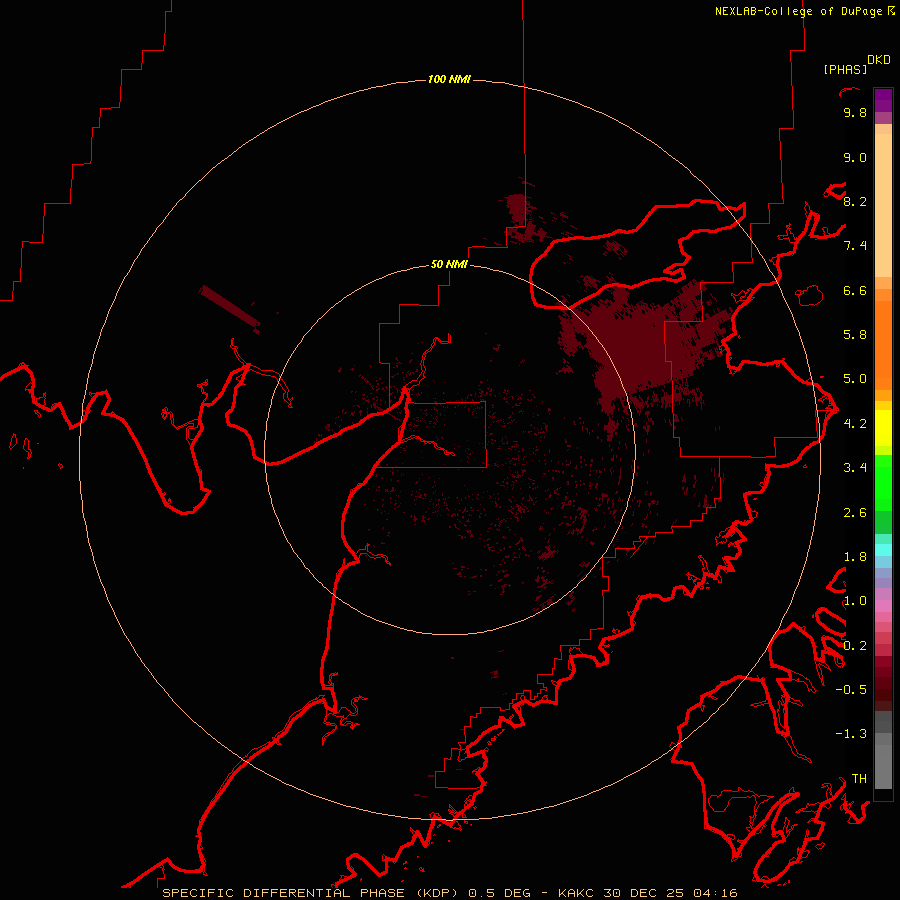The width and height of the screenshot is (900, 900).
Task: Click the 5.8 legend value
Action: [x=855, y=335]
